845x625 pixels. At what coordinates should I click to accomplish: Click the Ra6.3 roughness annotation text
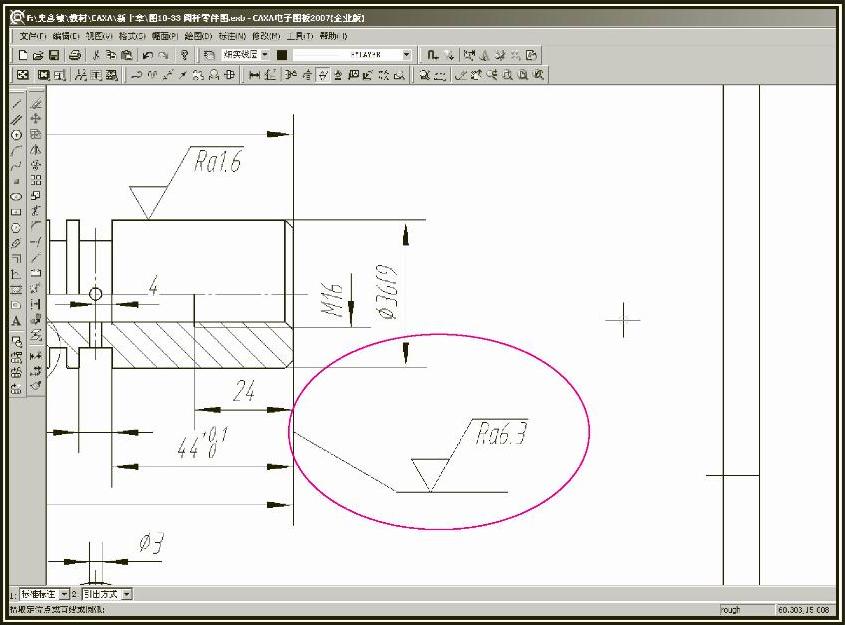(x=501, y=434)
